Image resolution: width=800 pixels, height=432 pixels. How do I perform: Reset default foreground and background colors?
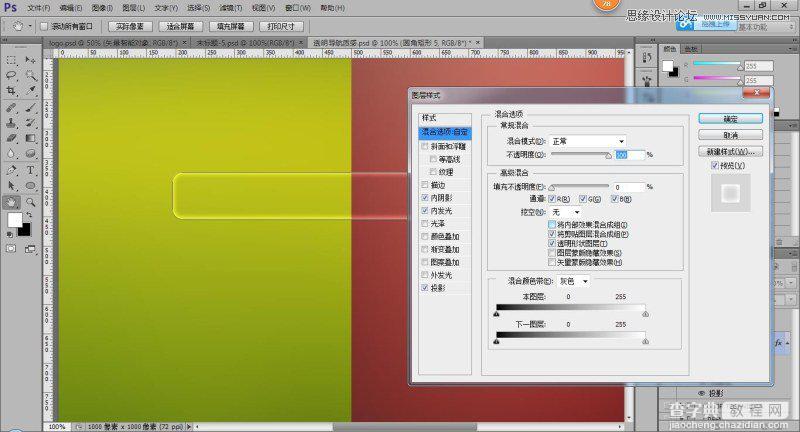click(x=9, y=235)
